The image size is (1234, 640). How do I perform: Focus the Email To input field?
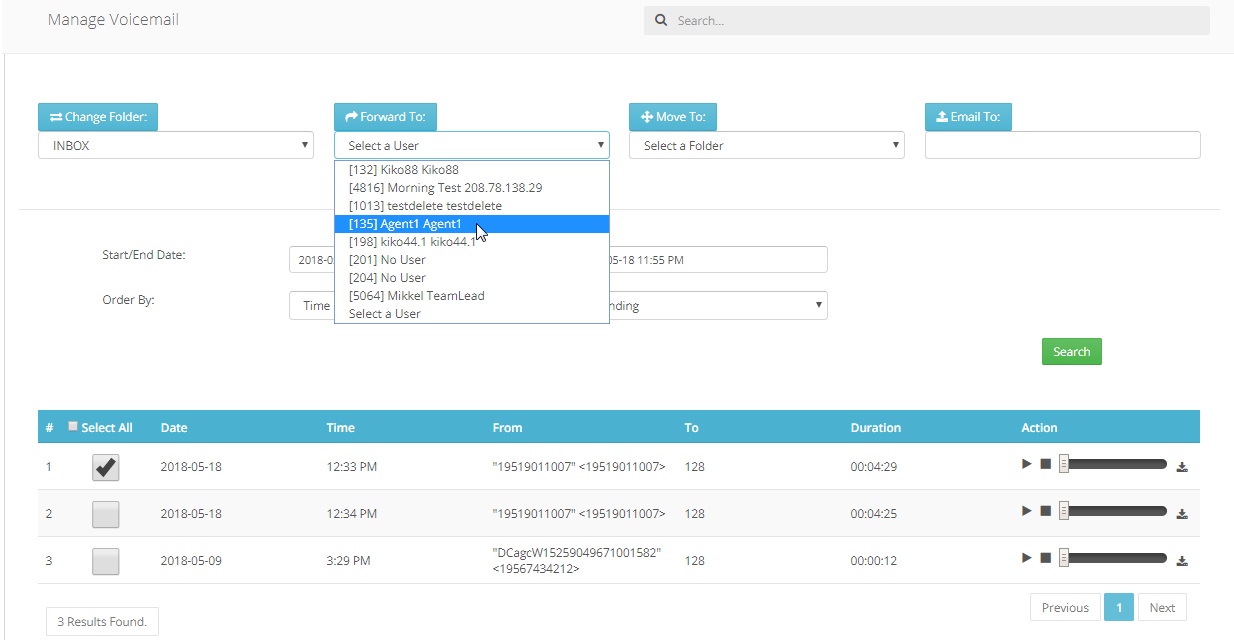point(1062,145)
